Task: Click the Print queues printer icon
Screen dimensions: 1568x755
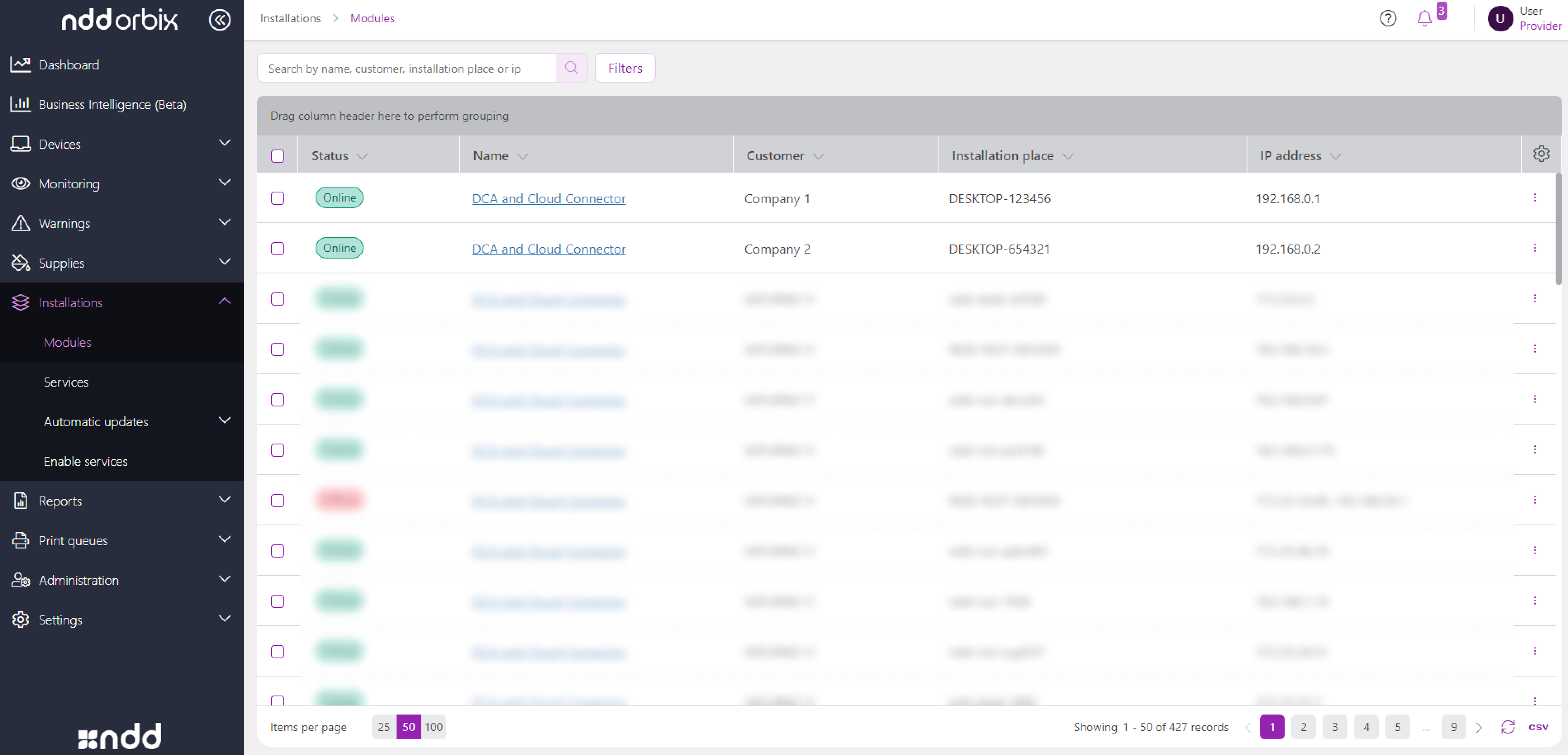Action: click(21, 540)
